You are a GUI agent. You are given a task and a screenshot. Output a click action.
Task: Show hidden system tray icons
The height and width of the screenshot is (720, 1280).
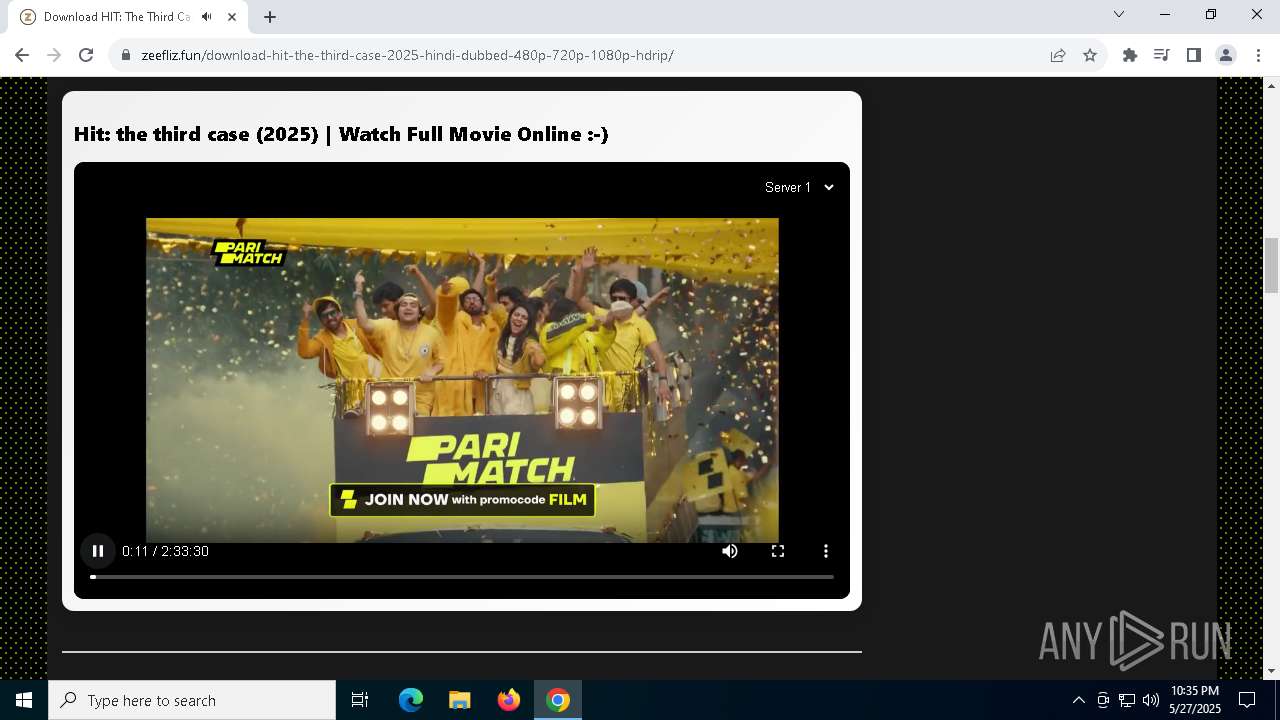(1078, 700)
